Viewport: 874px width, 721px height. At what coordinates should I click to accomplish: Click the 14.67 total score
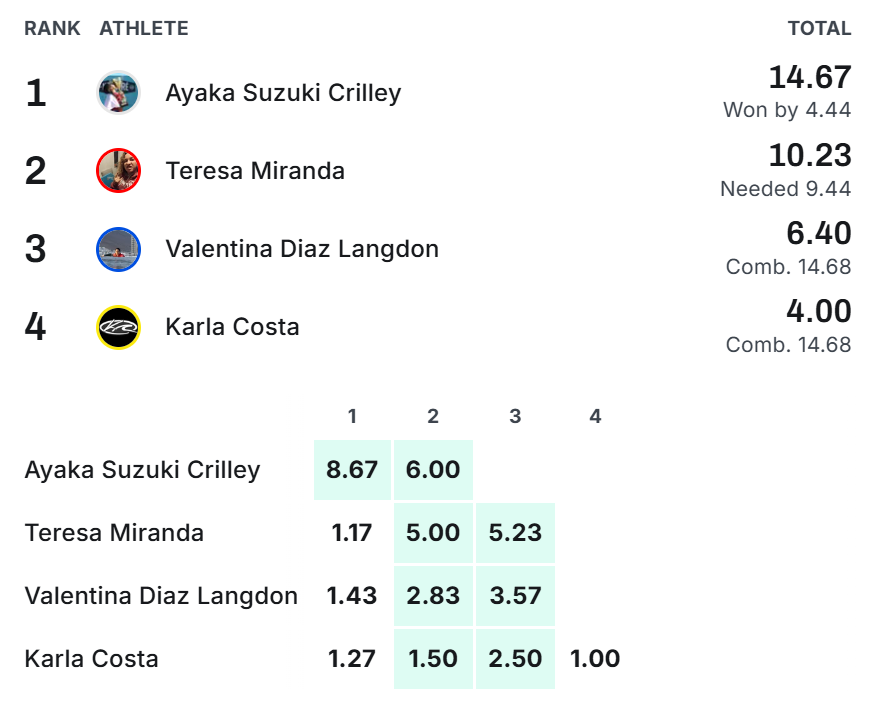pos(810,77)
